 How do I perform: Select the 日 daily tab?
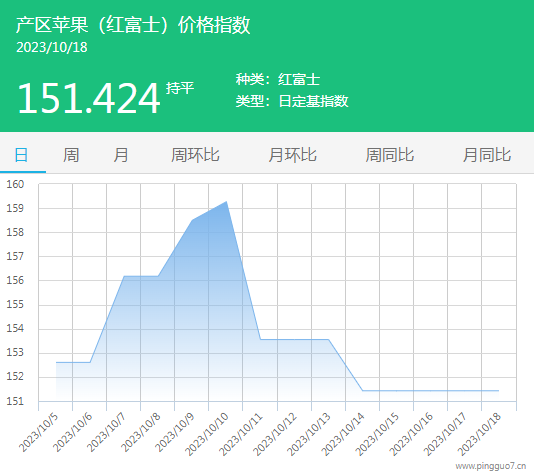click(x=21, y=155)
